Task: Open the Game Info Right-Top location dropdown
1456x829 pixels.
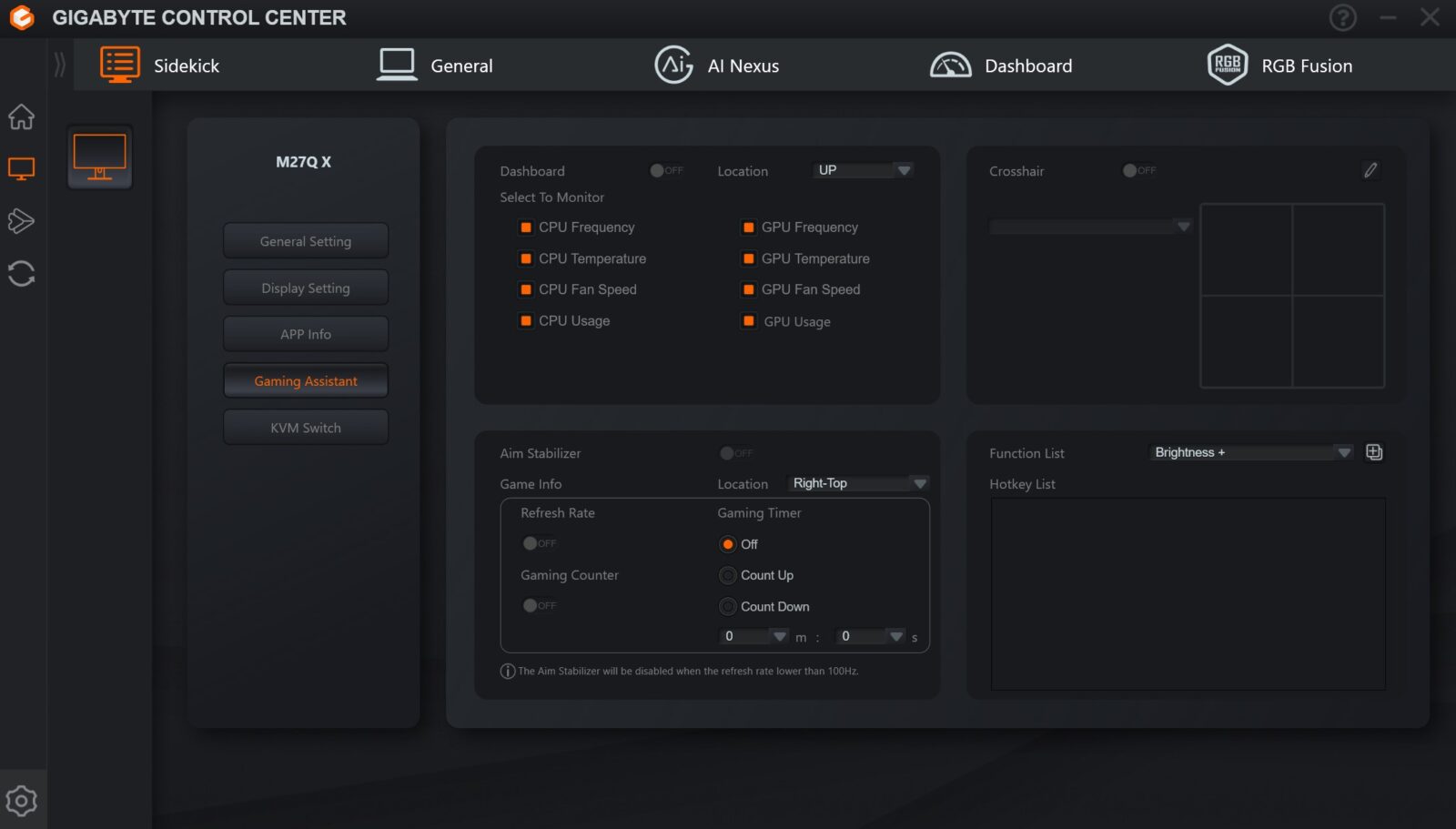Action: (x=858, y=483)
